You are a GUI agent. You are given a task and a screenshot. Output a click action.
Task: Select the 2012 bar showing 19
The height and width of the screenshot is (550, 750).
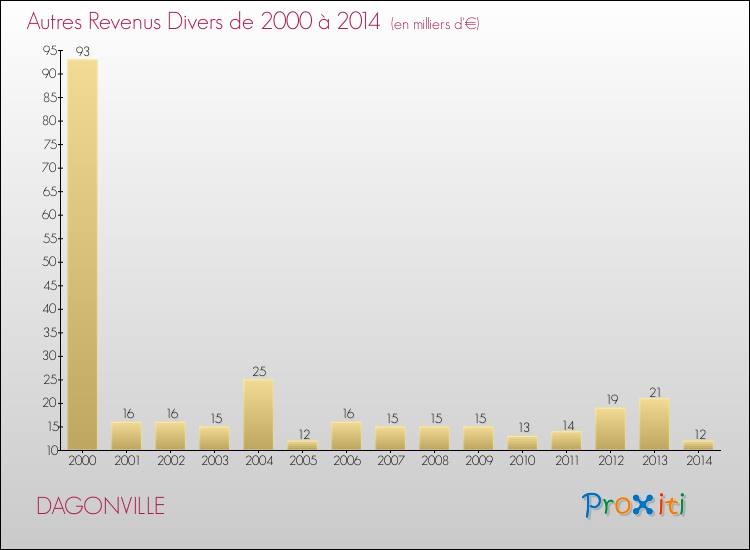tap(610, 429)
